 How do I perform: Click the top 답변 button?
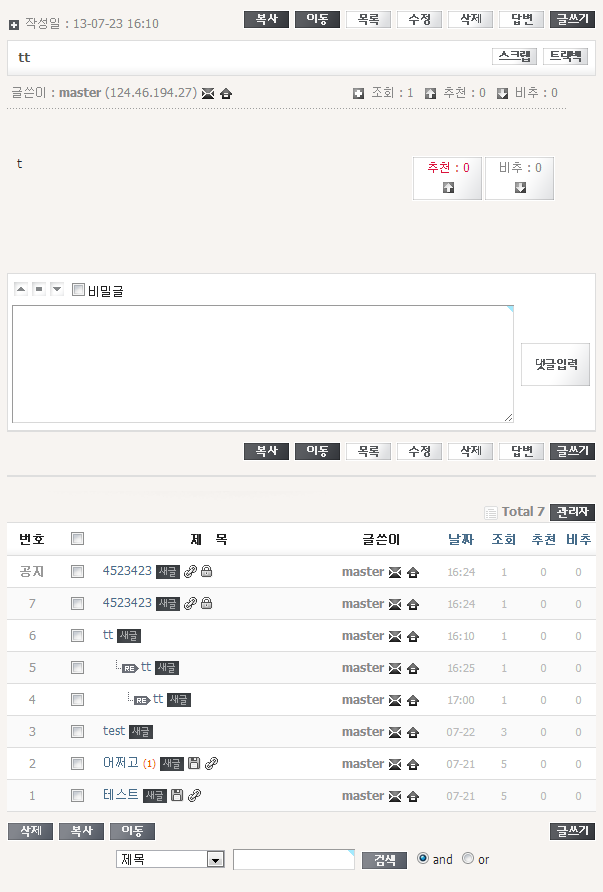click(522, 19)
